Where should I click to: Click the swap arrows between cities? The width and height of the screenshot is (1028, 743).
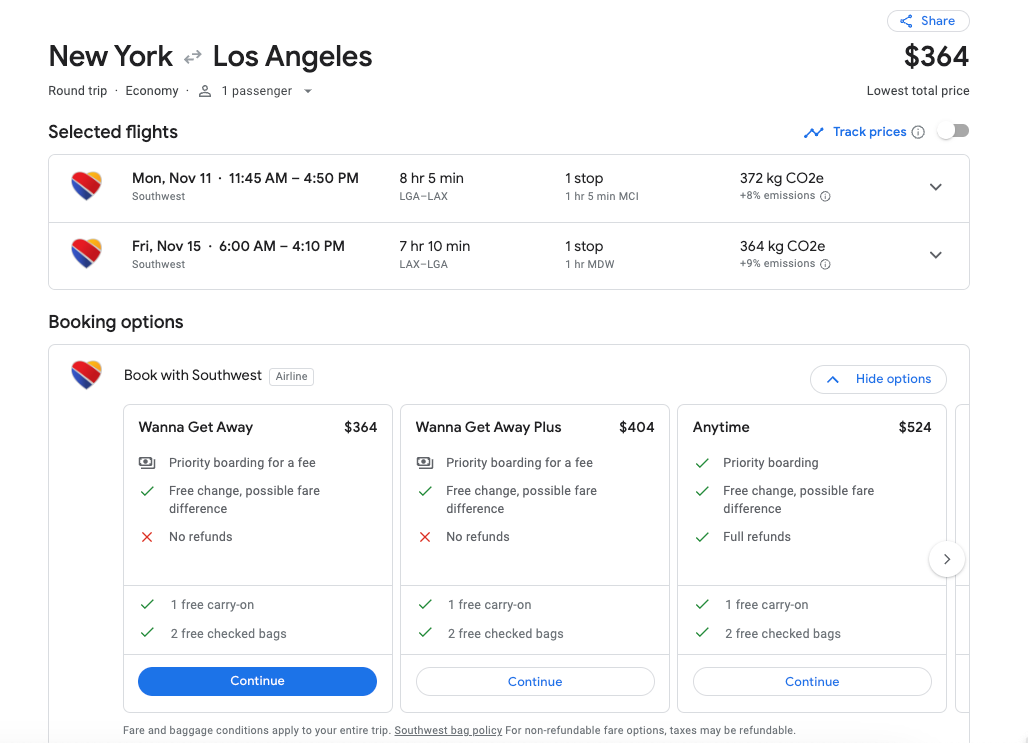[x=192, y=57]
